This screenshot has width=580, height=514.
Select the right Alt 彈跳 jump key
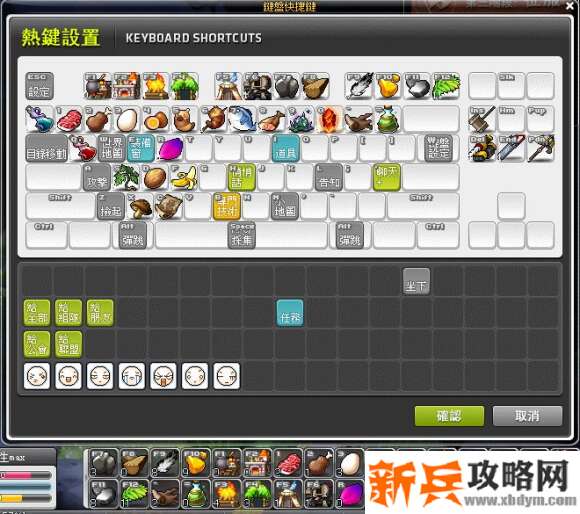click(350, 235)
